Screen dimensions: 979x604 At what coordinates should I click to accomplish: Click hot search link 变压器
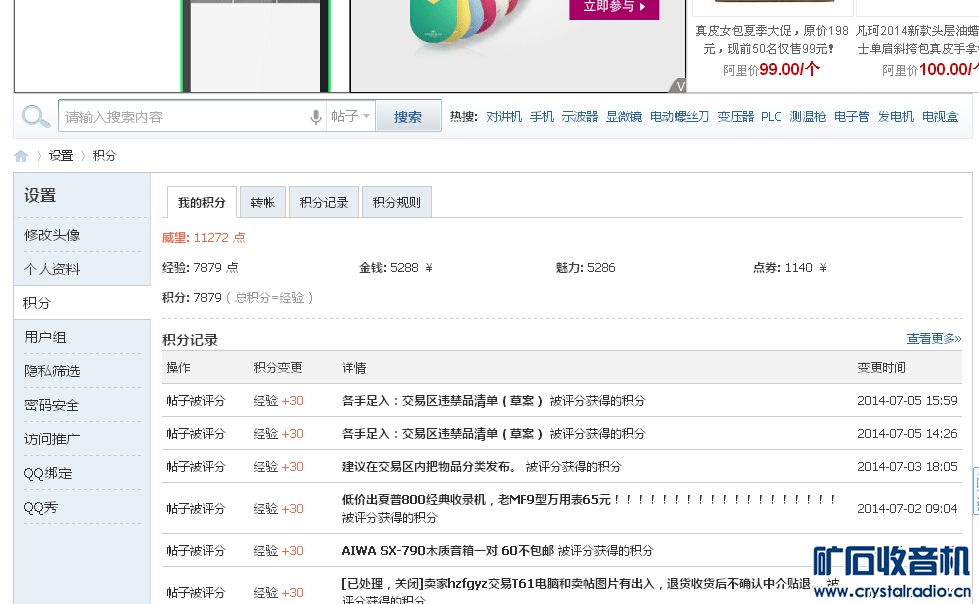[735, 117]
